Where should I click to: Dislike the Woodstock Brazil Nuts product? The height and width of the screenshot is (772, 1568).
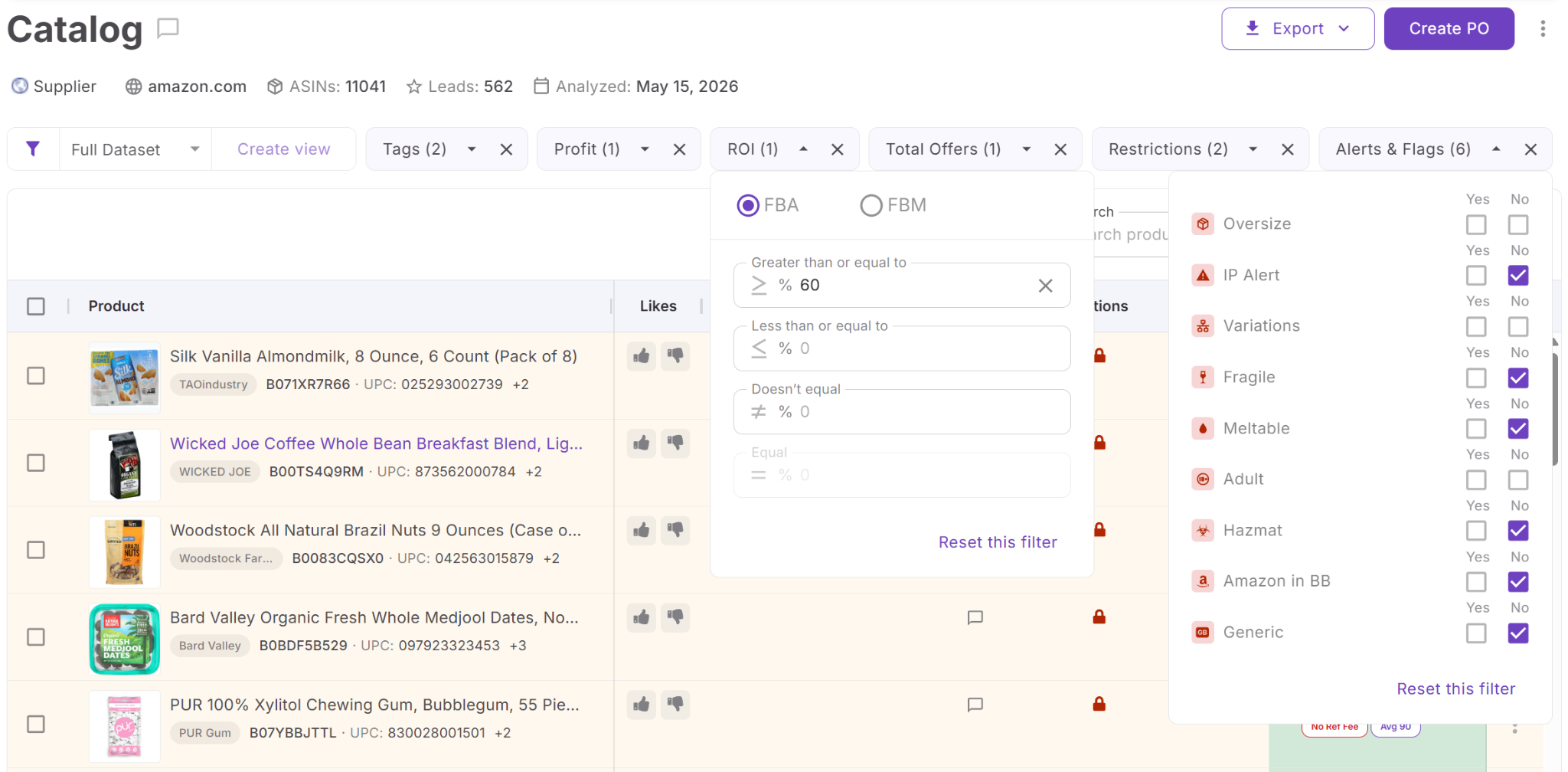(675, 530)
